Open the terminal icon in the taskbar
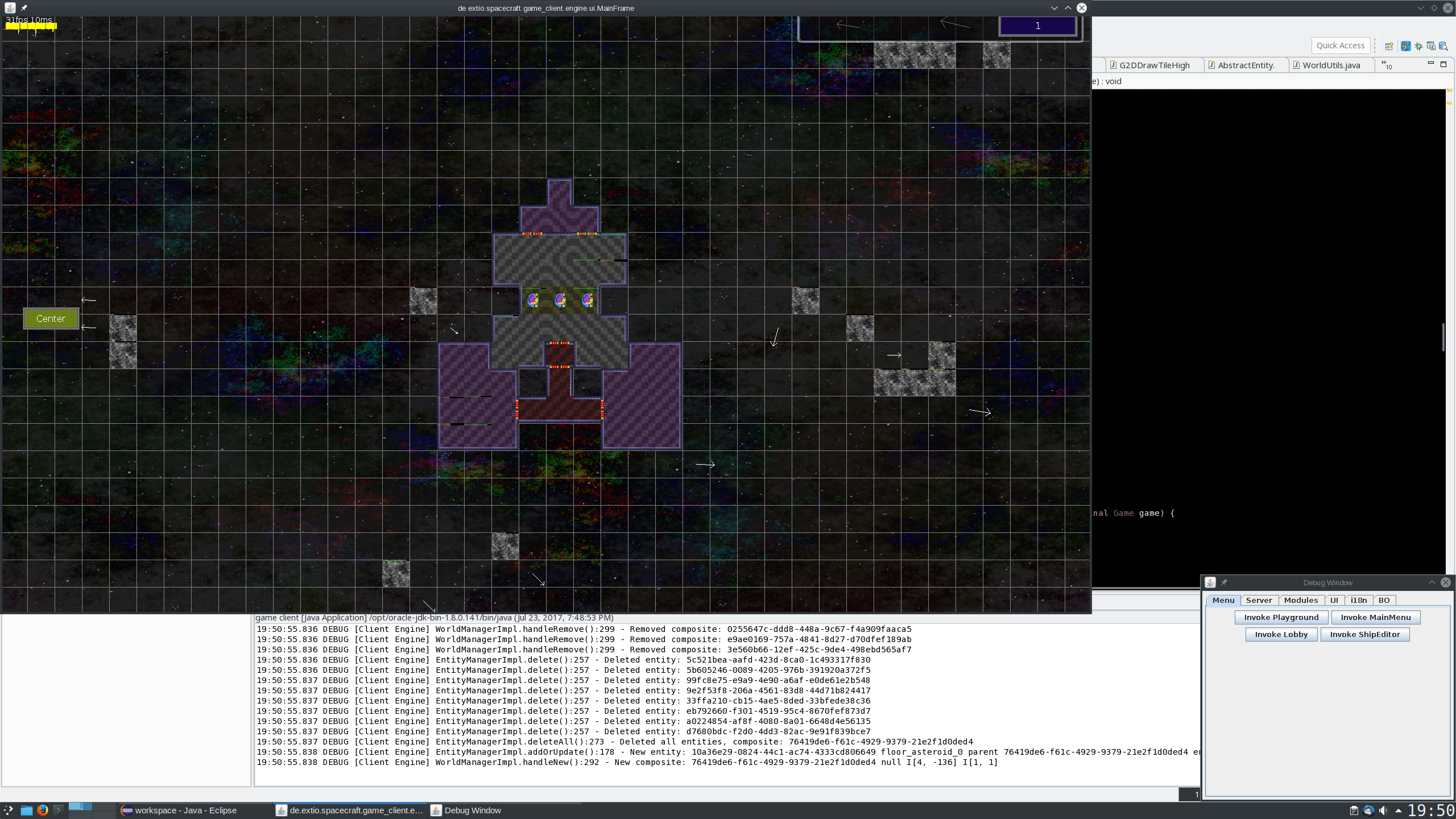The height and width of the screenshot is (819, 1456). (58, 810)
